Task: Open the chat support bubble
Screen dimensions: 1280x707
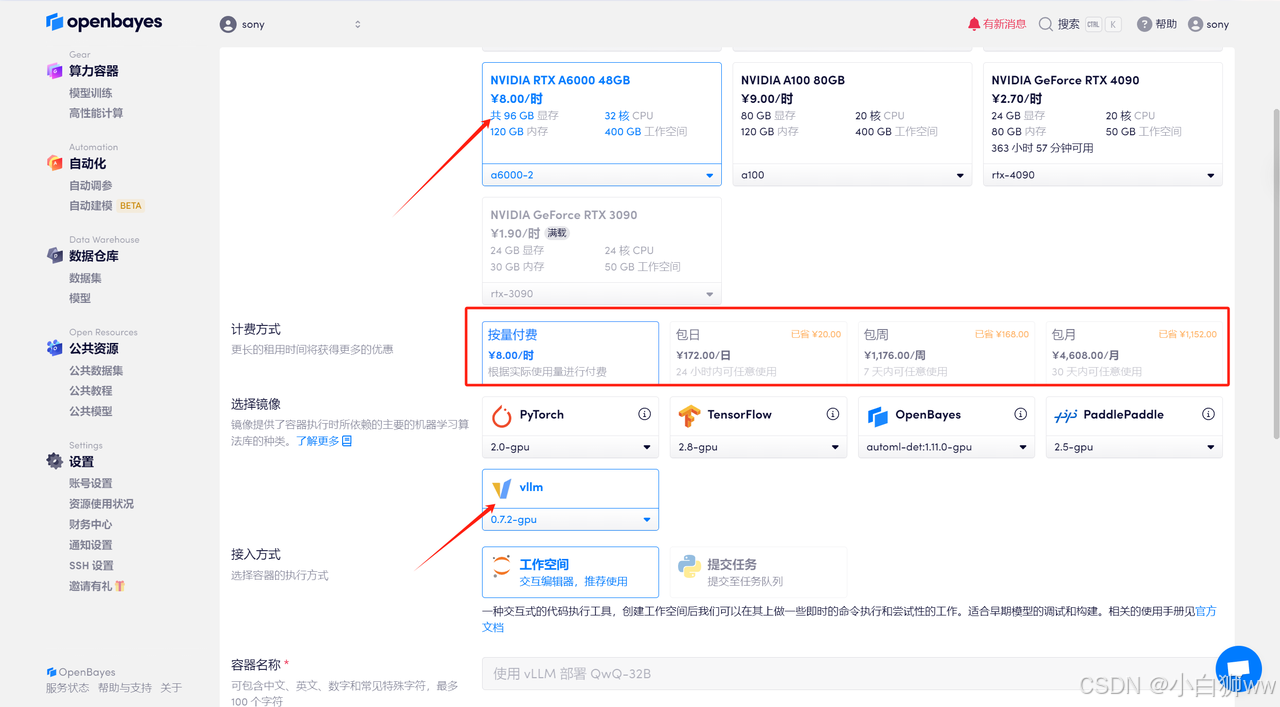Action: (x=1238, y=668)
